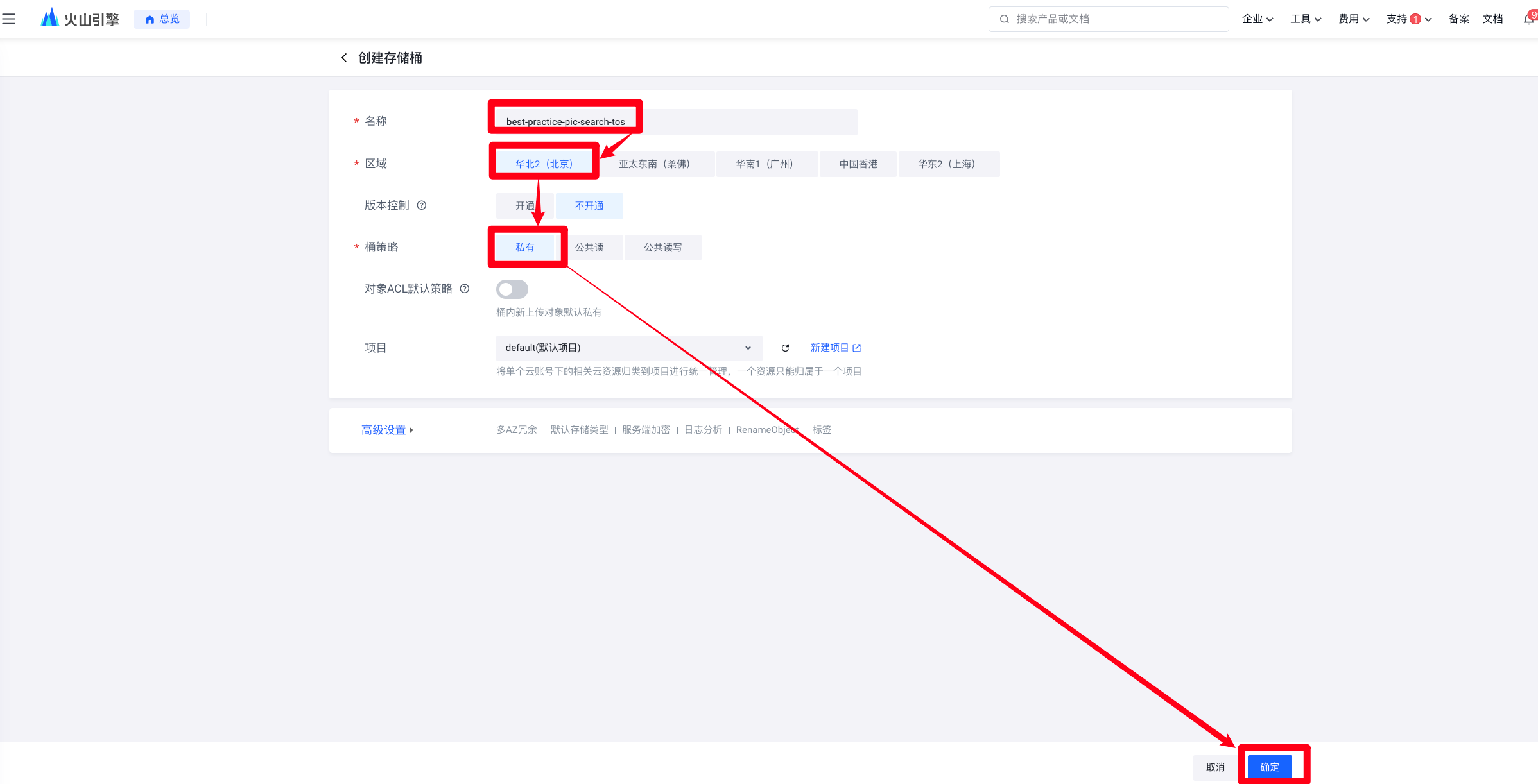The height and width of the screenshot is (784, 1538).
Task: Click 取消 to cancel creation
Action: click(x=1215, y=767)
